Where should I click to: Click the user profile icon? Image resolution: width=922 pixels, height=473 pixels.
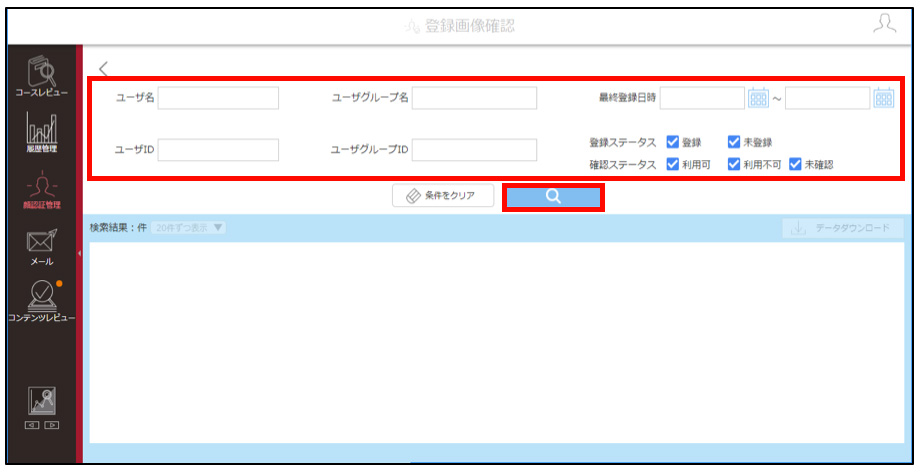884,24
